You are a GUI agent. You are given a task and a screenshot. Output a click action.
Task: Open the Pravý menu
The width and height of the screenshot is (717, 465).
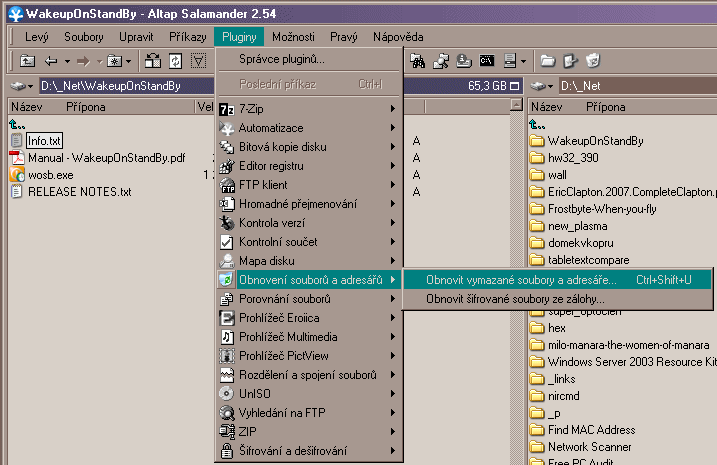tap(343, 37)
